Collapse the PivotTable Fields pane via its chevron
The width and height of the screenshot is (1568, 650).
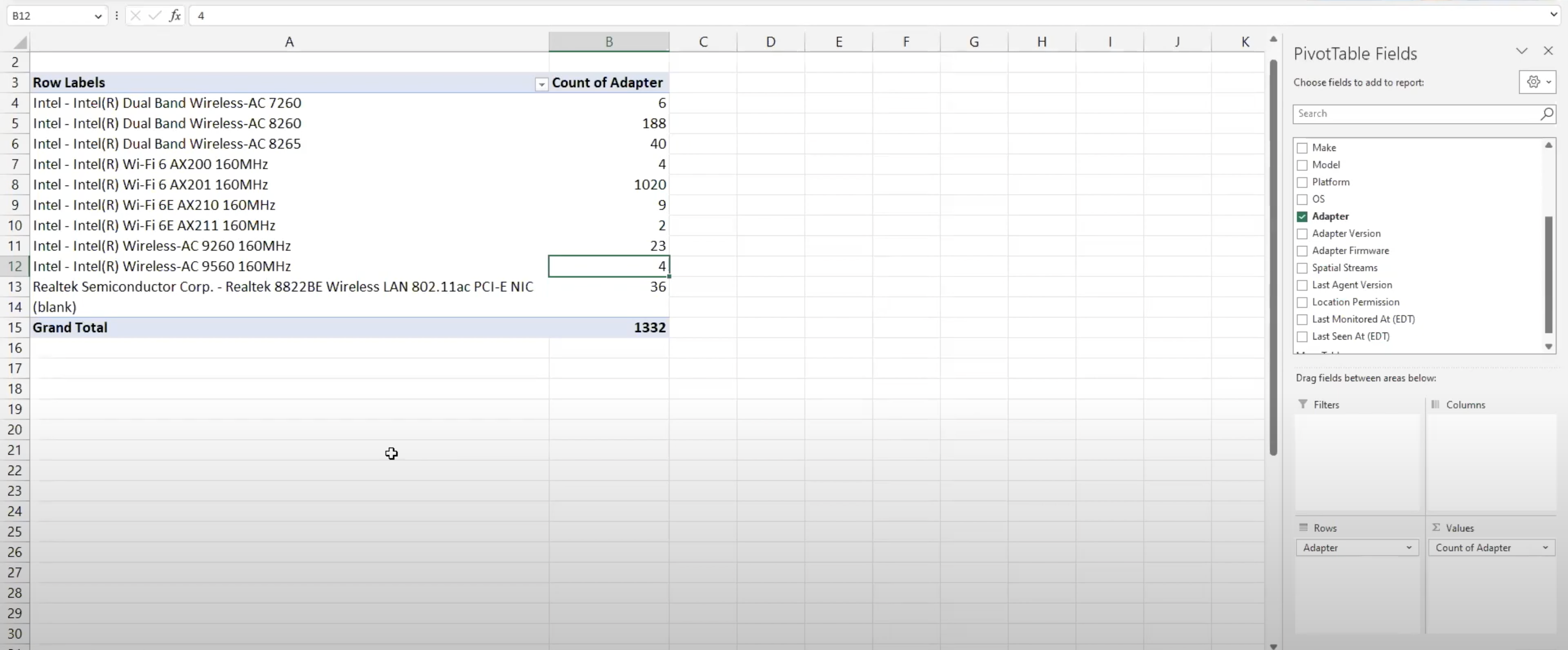(x=1522, y=51)
